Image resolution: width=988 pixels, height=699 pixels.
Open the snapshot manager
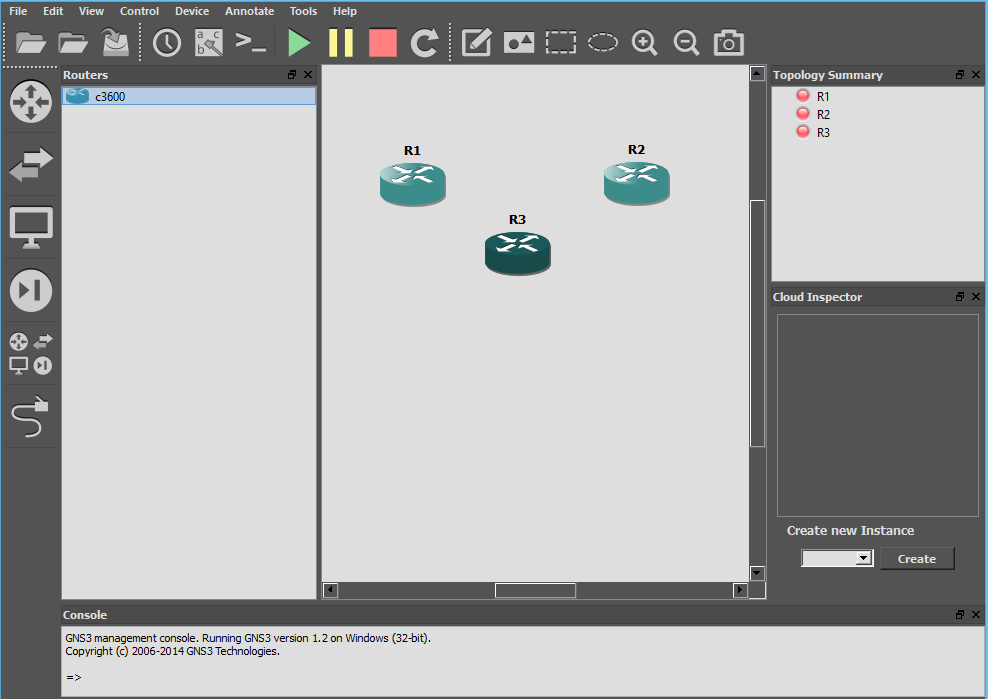(166, 42)
